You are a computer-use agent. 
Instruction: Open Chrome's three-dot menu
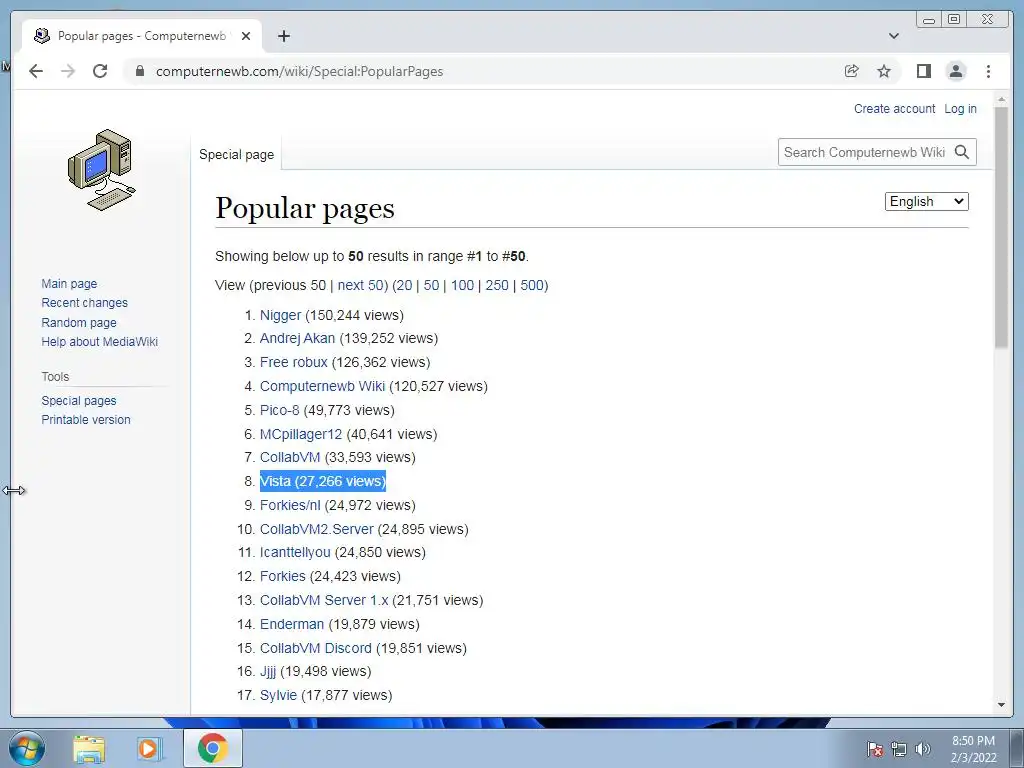(x=989, y=71)
